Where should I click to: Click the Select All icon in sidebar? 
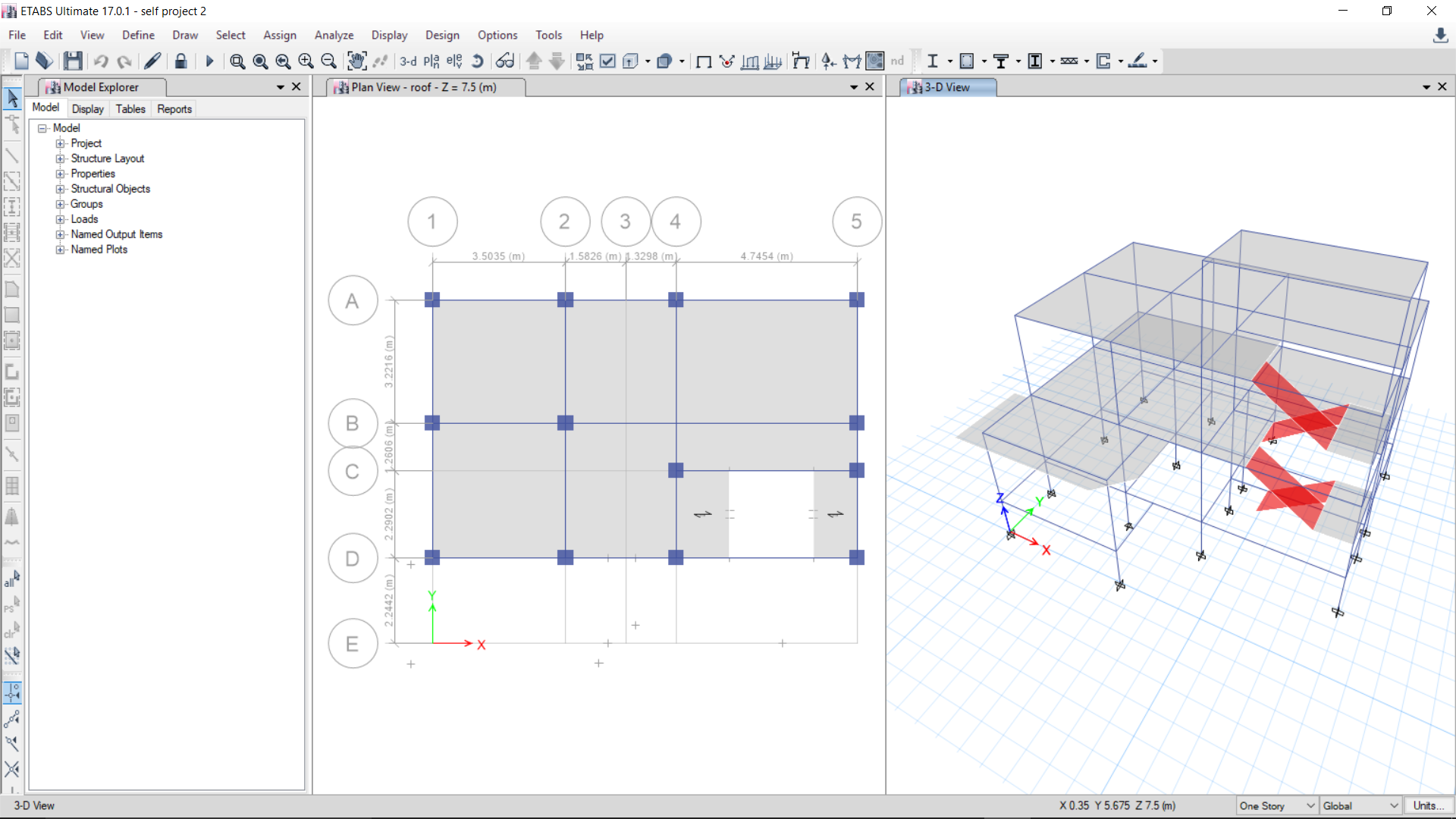(12, 579)
